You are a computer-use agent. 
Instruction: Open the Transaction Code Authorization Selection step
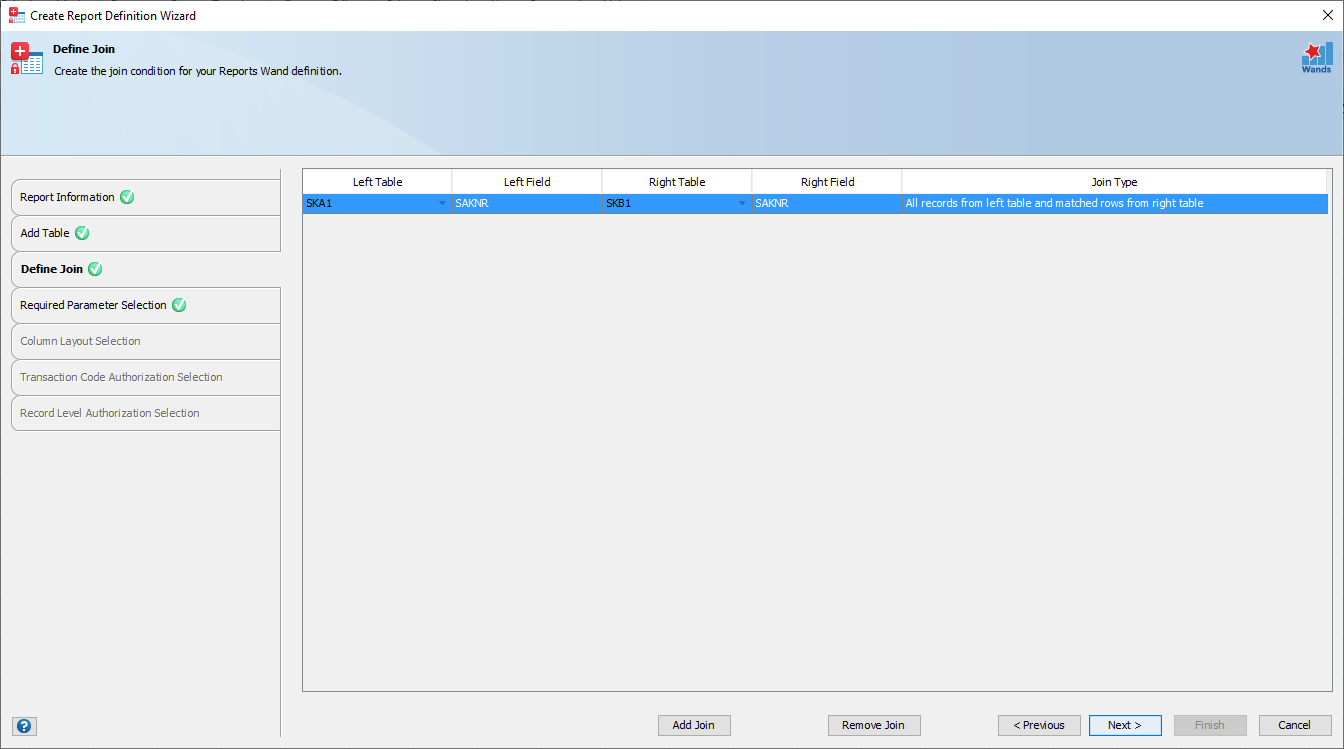pyautogui.click(x=145, y=377)
